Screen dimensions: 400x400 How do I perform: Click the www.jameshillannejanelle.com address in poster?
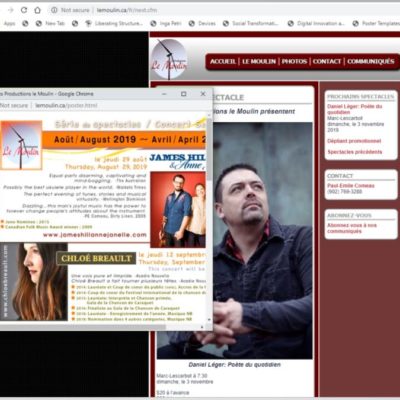(95, 235)
